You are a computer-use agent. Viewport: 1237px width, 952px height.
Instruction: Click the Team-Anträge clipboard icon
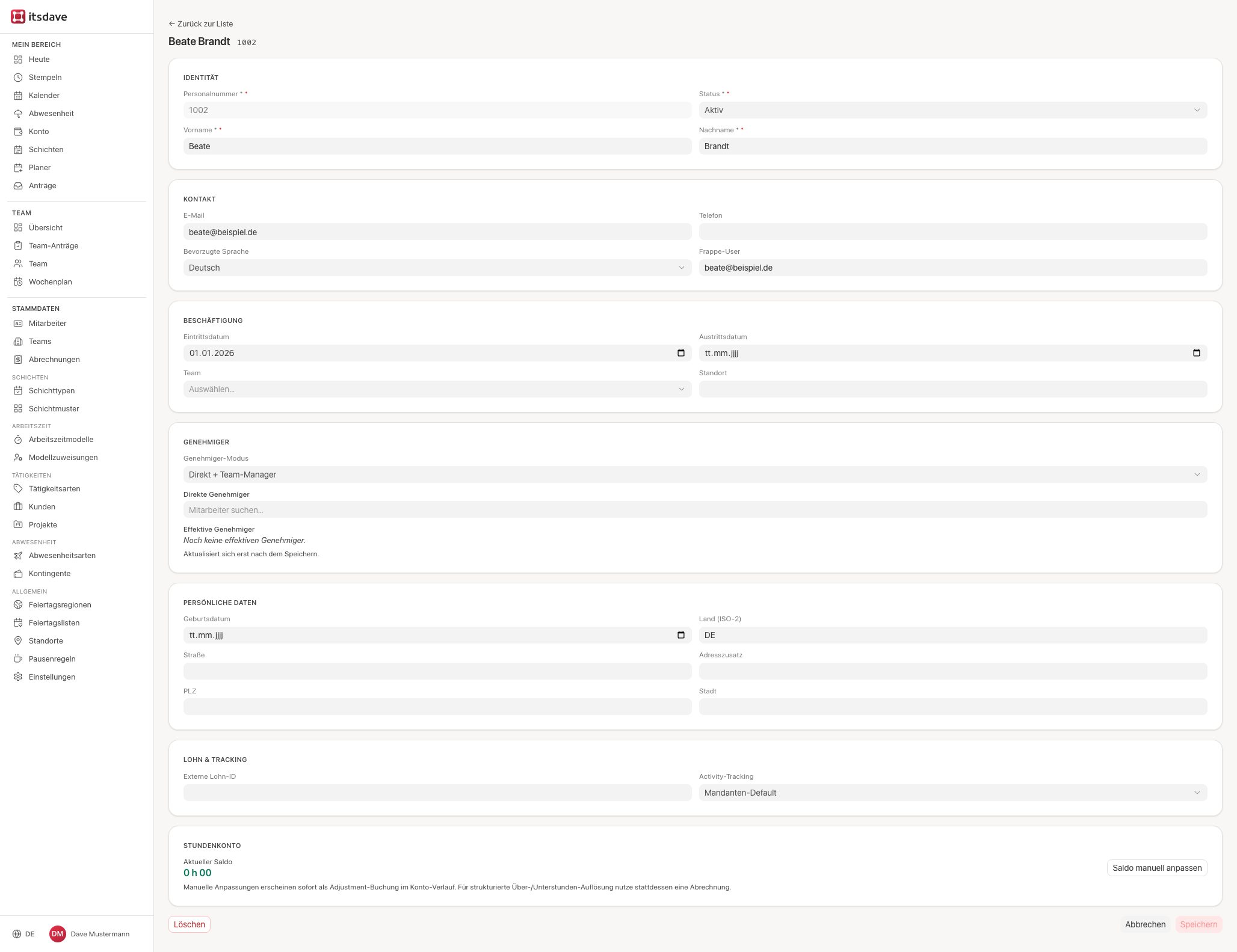(18, 246)
